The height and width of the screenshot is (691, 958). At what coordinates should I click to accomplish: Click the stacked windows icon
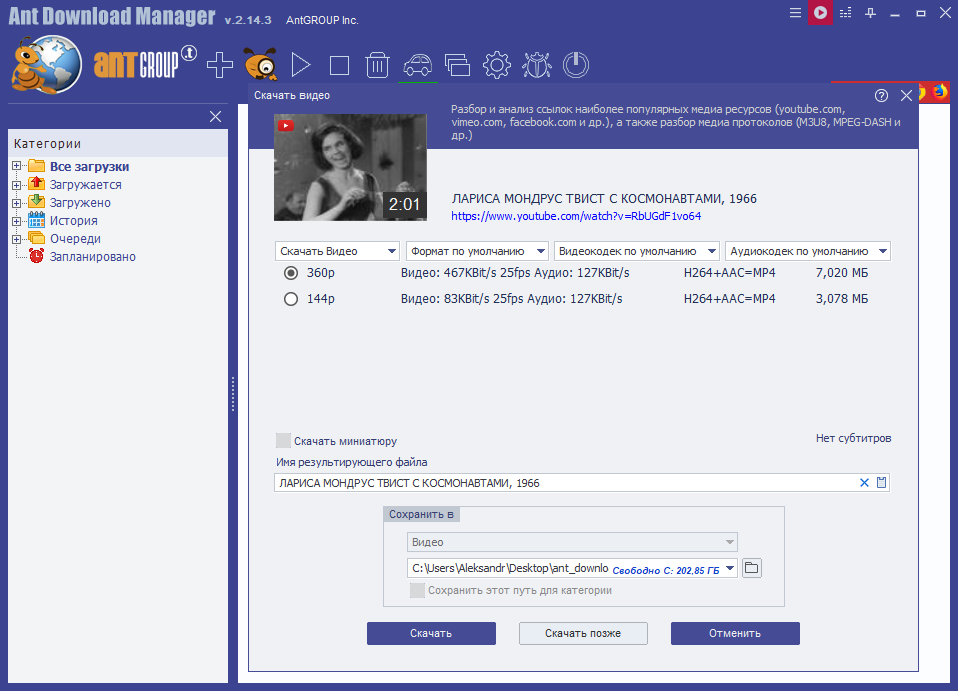click(457, 65)
